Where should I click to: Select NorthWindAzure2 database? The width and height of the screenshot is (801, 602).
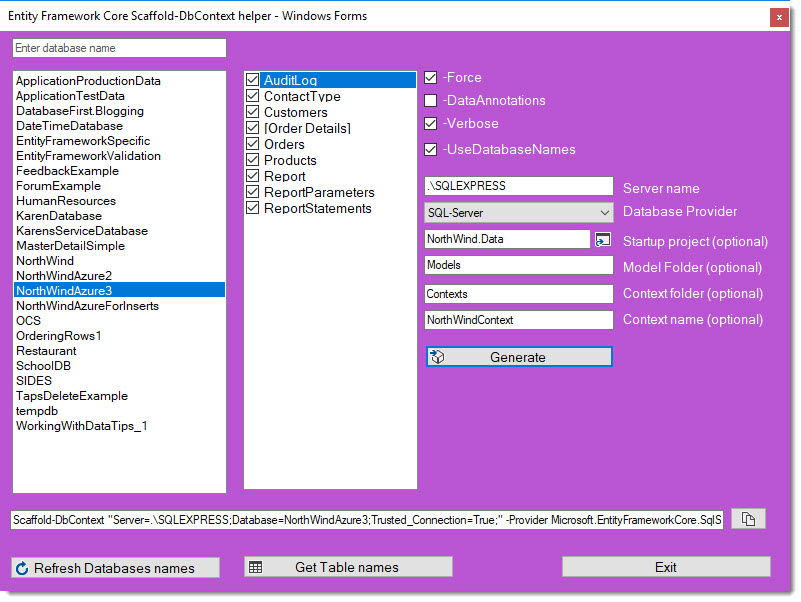119,276
